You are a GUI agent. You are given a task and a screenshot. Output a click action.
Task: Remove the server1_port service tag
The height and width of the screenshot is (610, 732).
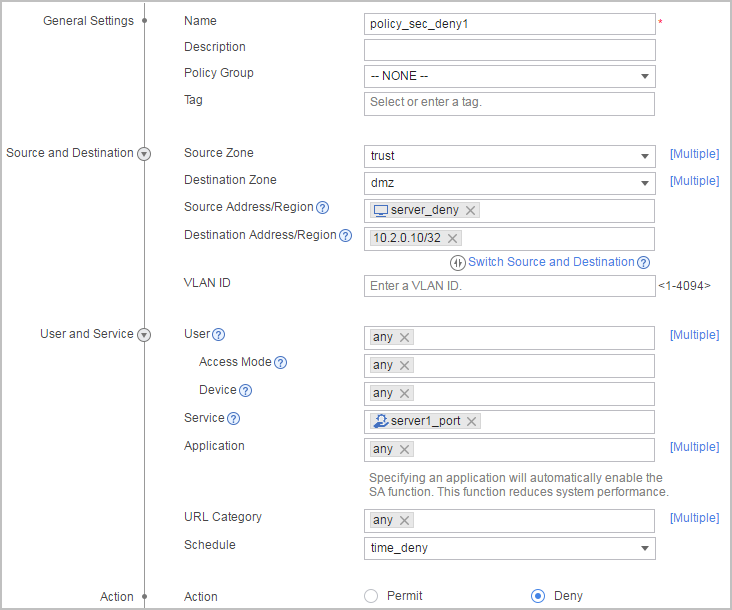click(x=472, y=421)
